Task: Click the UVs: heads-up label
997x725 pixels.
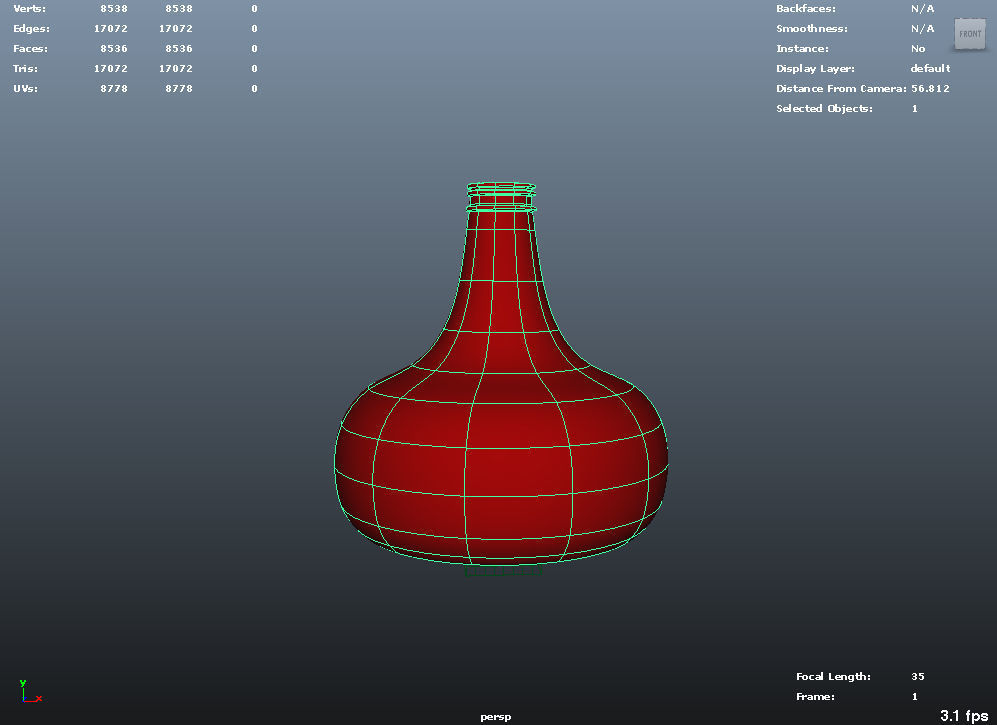Action: 25,88
